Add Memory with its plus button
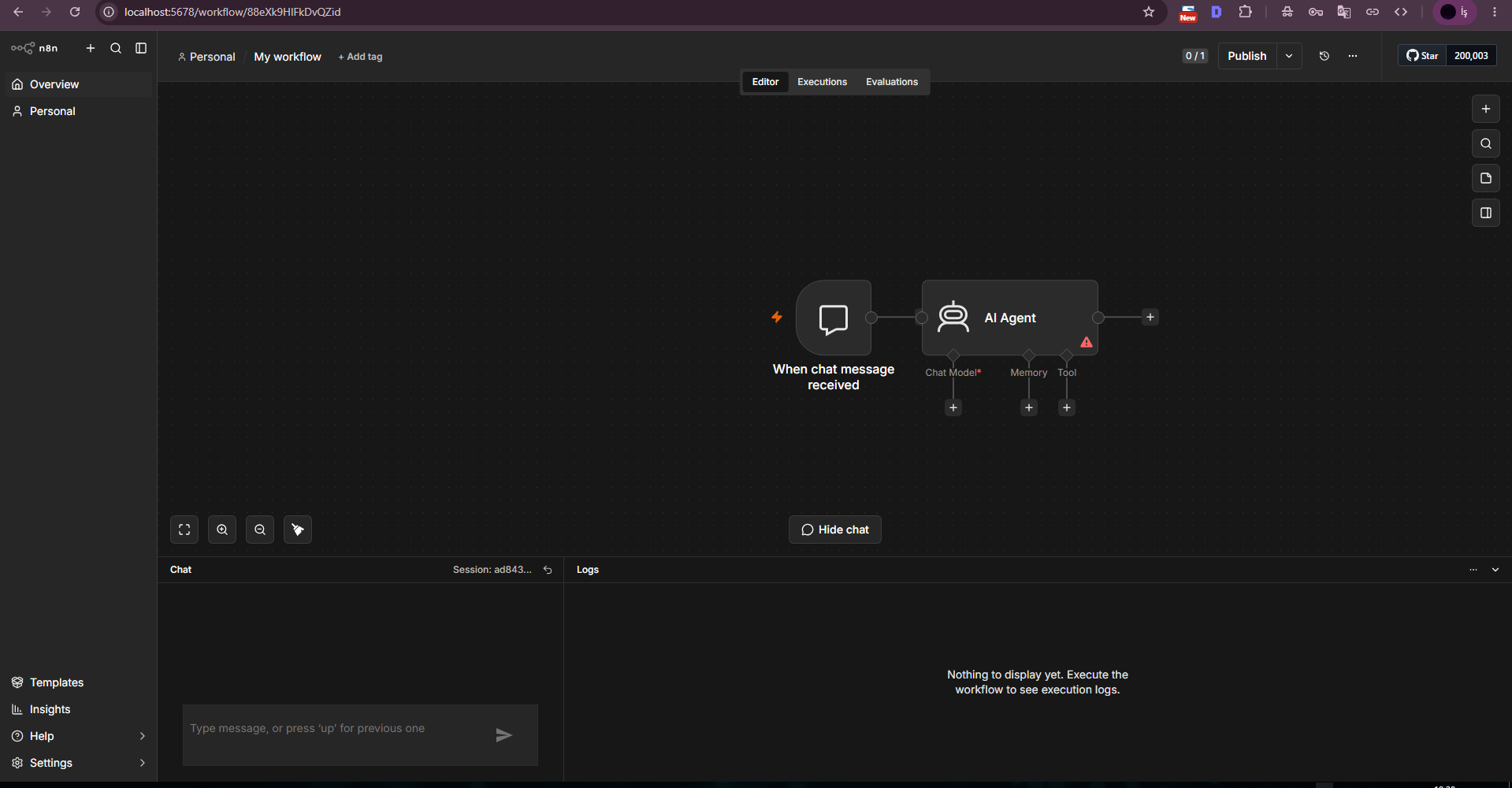Image resolution: width=1512 pixels, height=788 pixels. 1029,407
